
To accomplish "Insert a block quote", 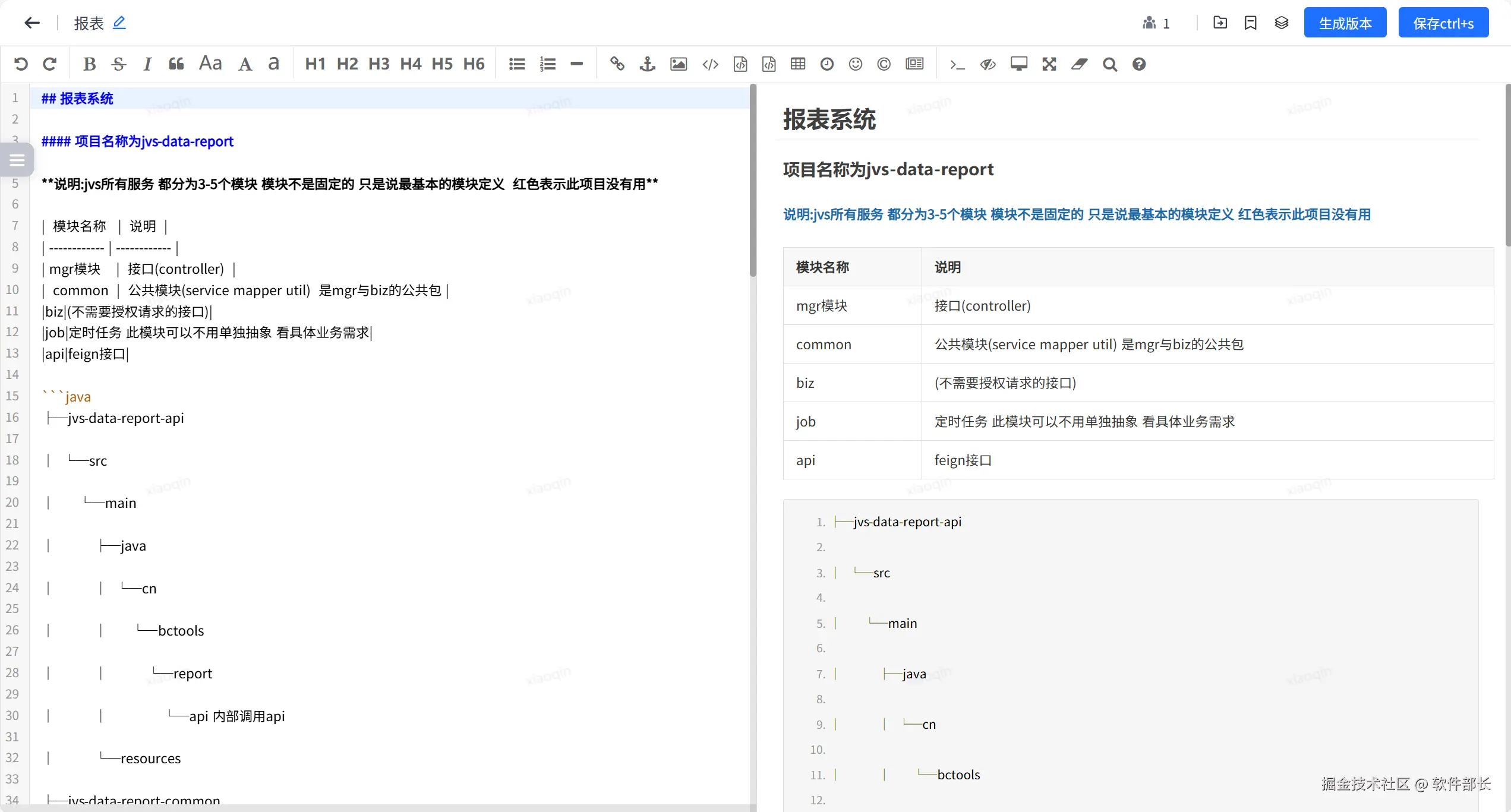I will pyautogui.click(x=176, y=64).
